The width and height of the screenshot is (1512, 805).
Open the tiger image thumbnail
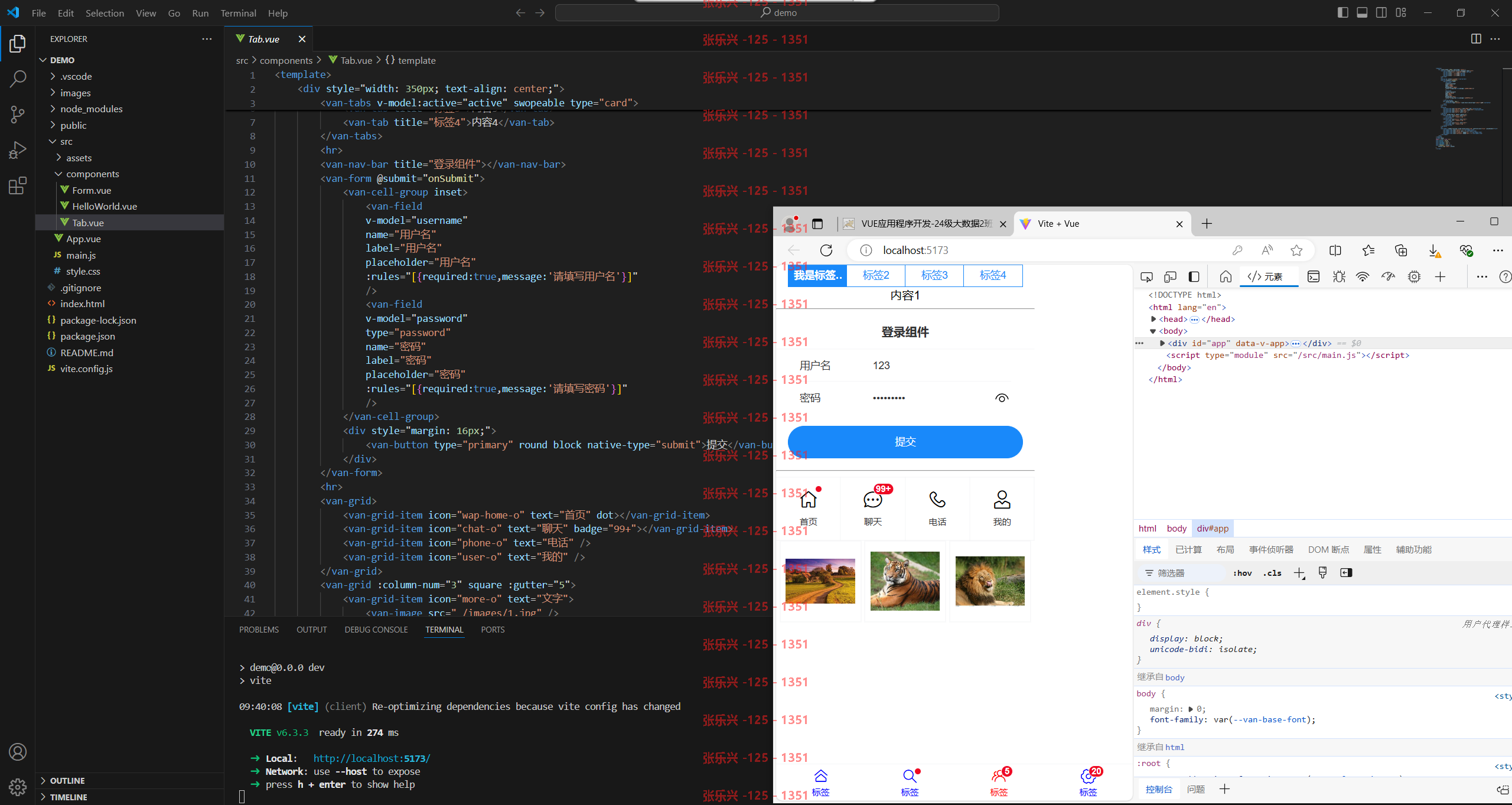click(905, 581)
